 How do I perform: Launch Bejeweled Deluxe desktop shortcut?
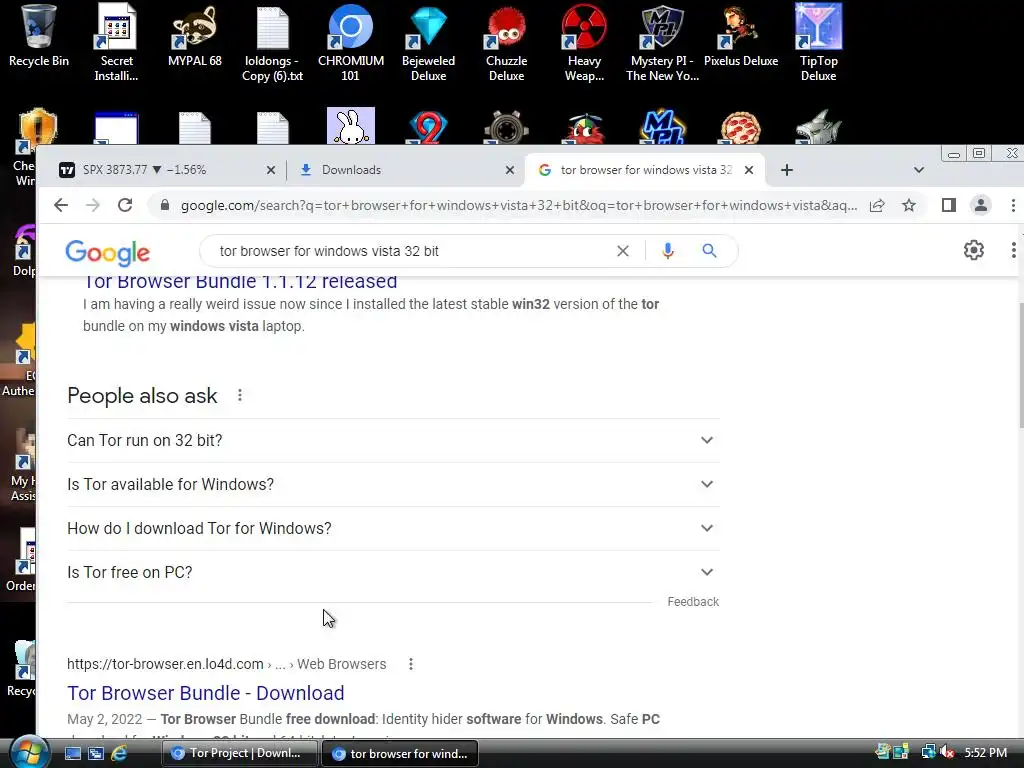tap(428, 42)
